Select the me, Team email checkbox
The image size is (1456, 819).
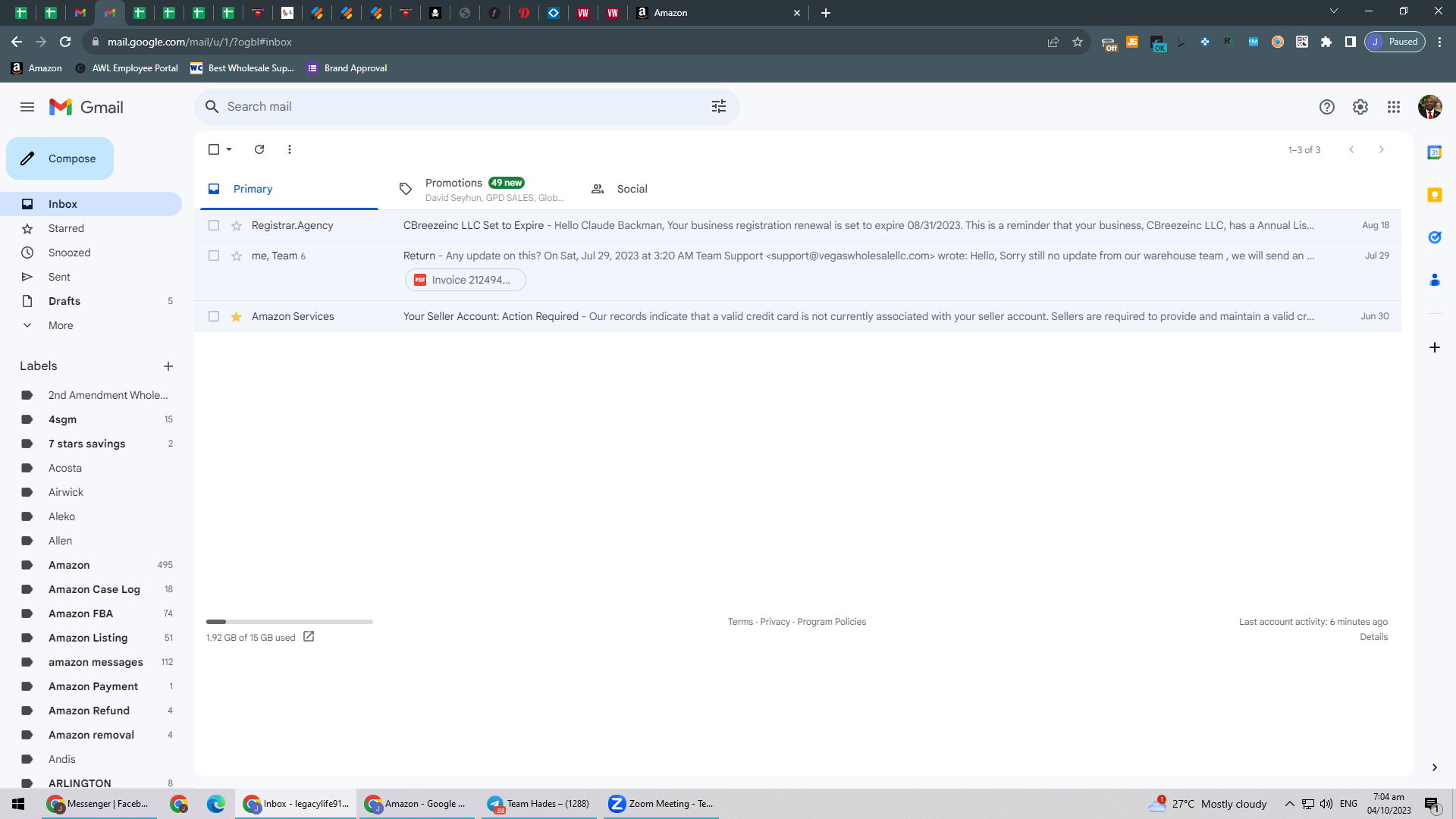214,256
